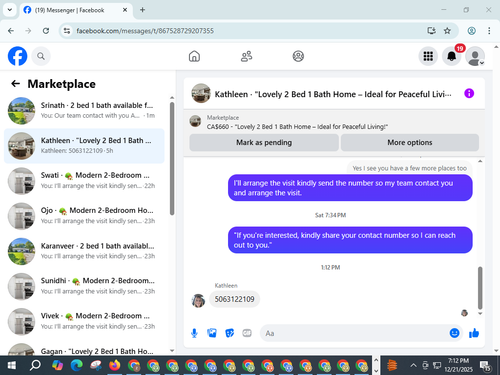500x375 pixels.
Task: Open Sunidhi's Modern 2-Bedroom conversation
Action: point(84,286)
